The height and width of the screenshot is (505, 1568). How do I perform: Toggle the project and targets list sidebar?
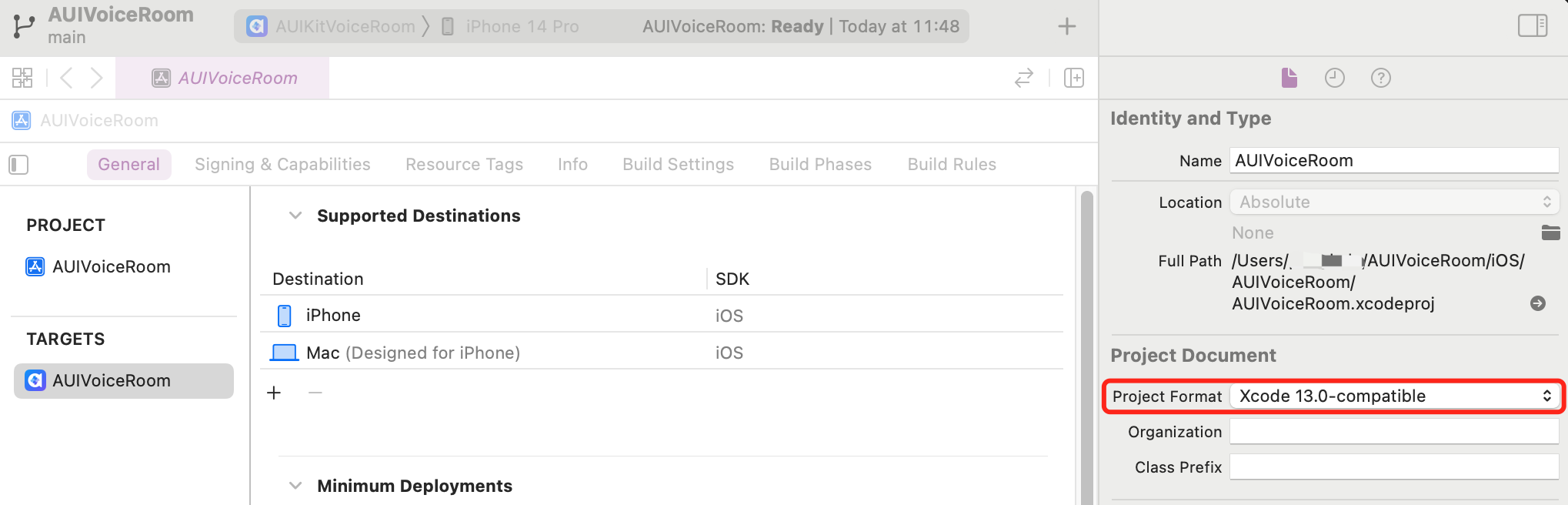(x=18, y=165)
